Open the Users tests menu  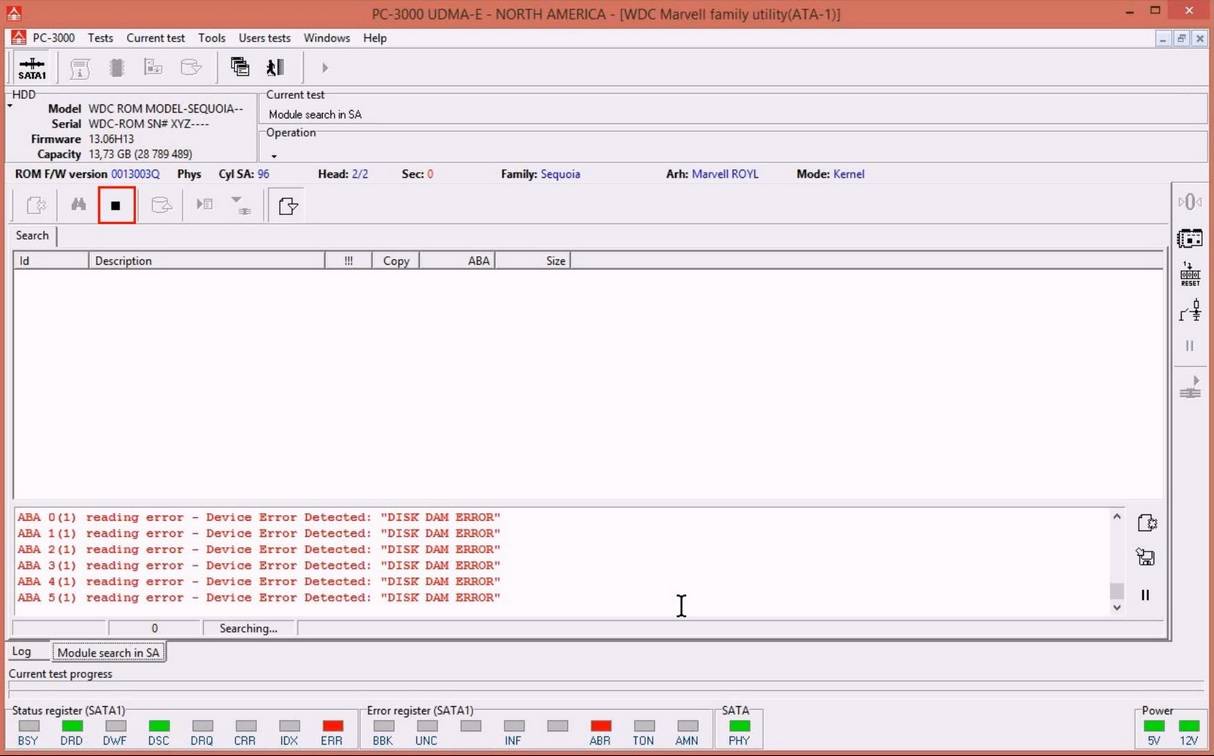coord(264,38)
